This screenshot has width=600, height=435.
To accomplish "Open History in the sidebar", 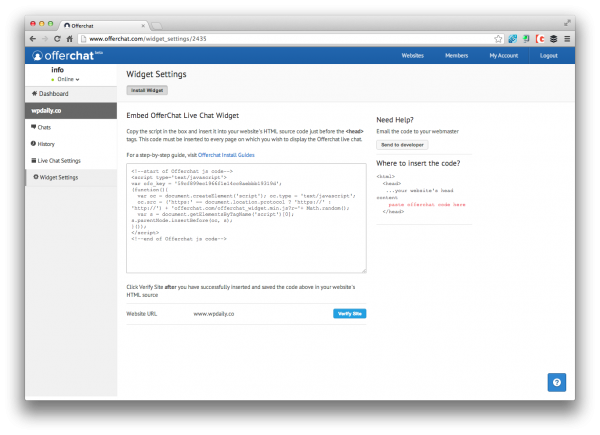I will (71, 144).
